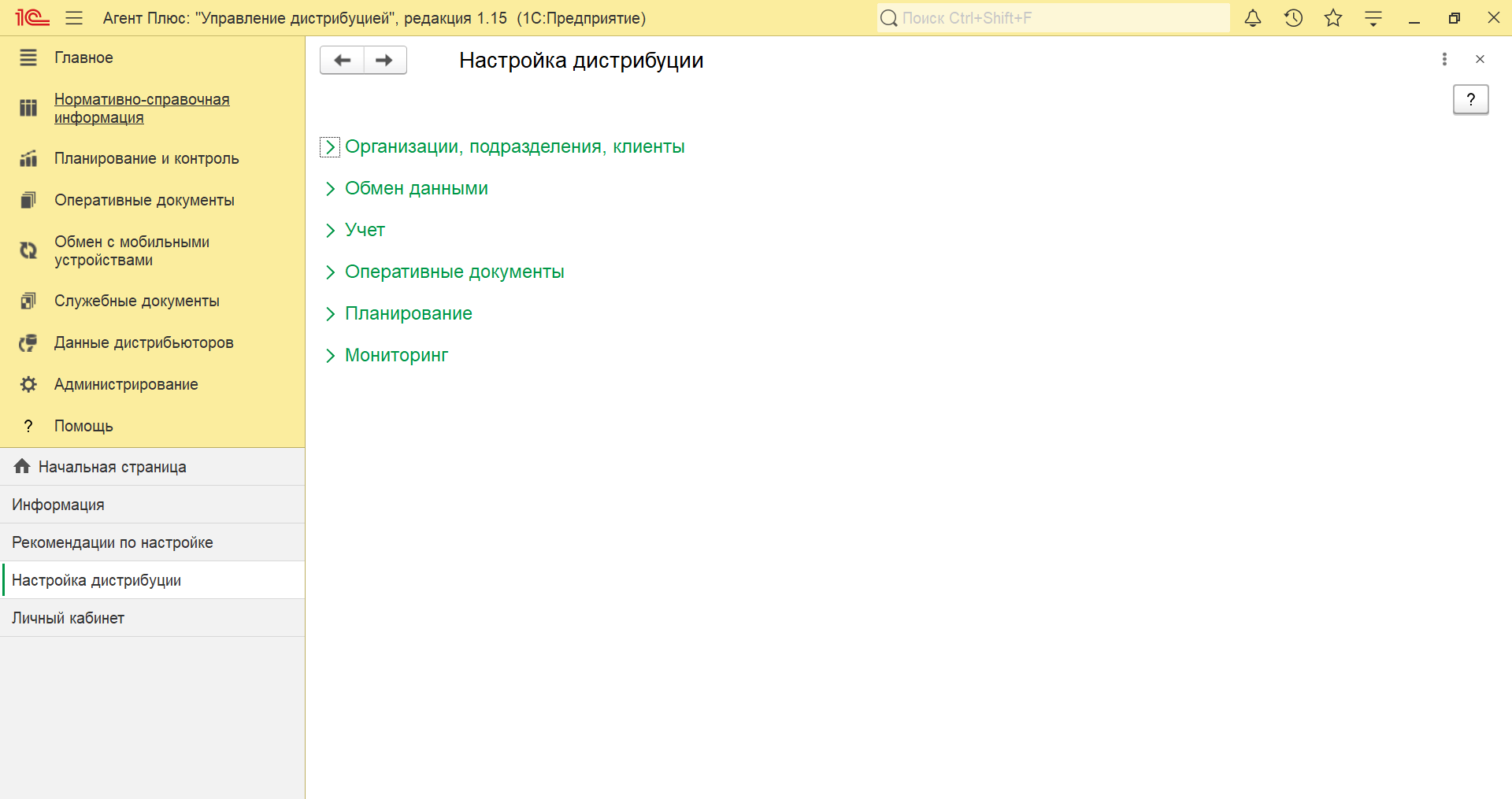The image size is (1512, 799).
Task: Click the Учет link
Action: (x=365, y=230)
